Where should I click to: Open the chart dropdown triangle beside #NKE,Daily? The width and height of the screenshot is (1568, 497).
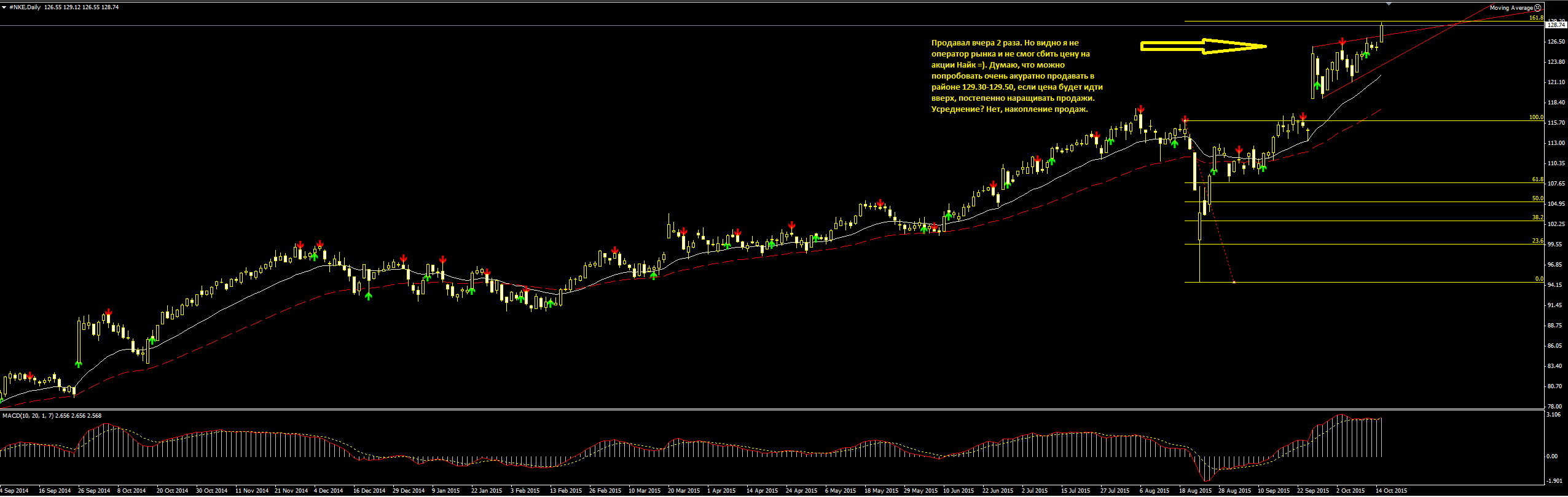pyautogui.click(x=4, y=7)
